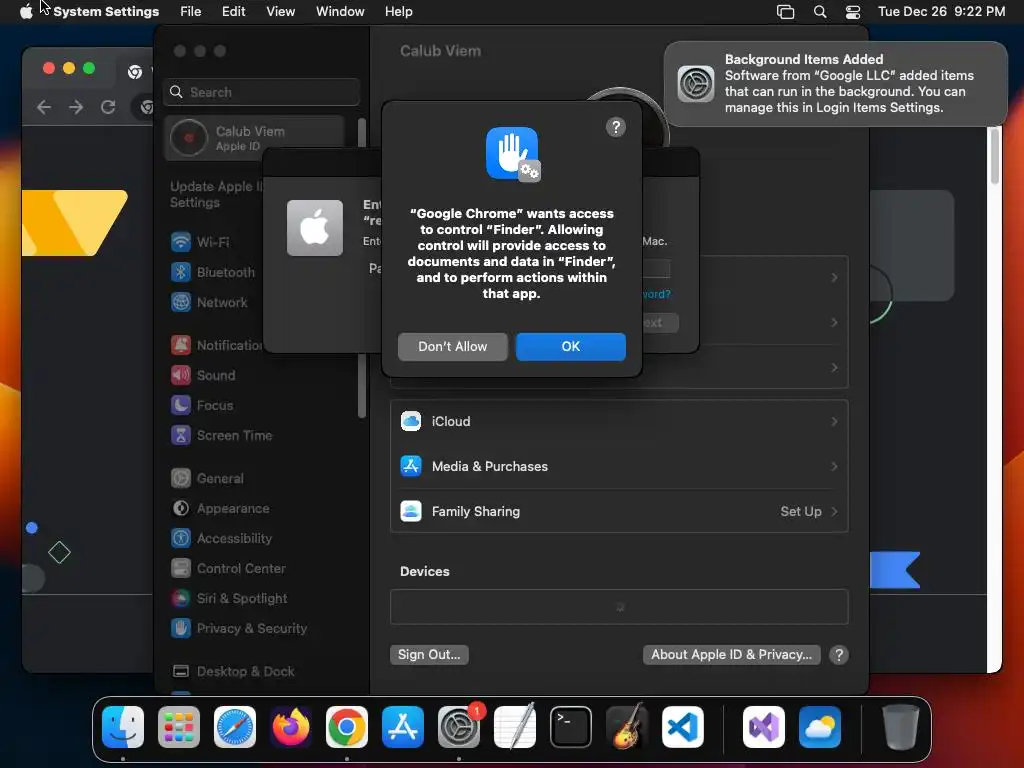The image size is (1024, 768).
Task: Select Calub Viem Apple ID sidebar entry
Action: (255, 138)
